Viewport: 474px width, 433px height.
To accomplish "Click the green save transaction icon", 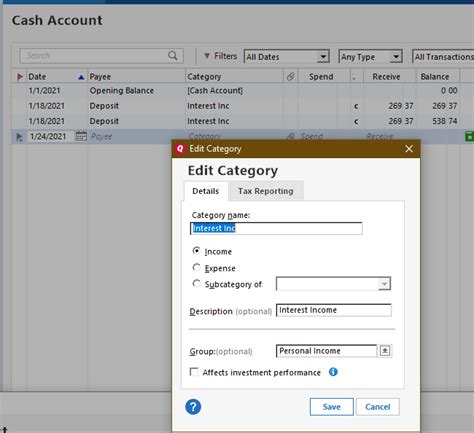I will [x=469, y=136].
